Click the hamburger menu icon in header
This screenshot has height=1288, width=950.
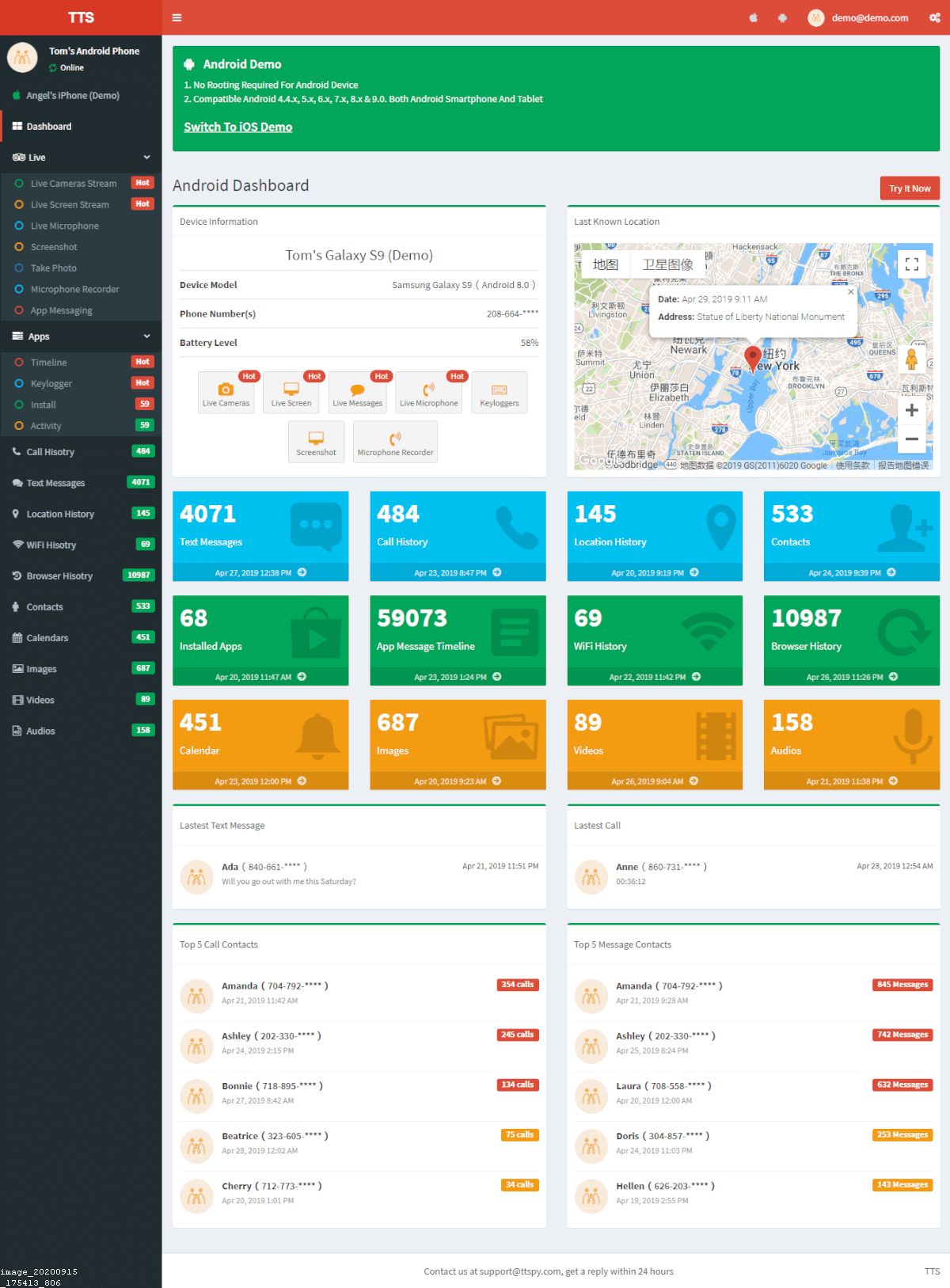point(177,17)
